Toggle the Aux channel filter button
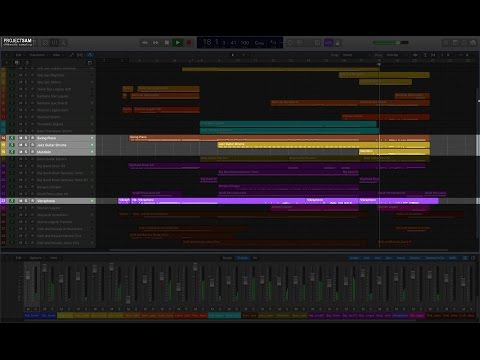The height and width of the screenshot is (360, 480). coord(378,258)
